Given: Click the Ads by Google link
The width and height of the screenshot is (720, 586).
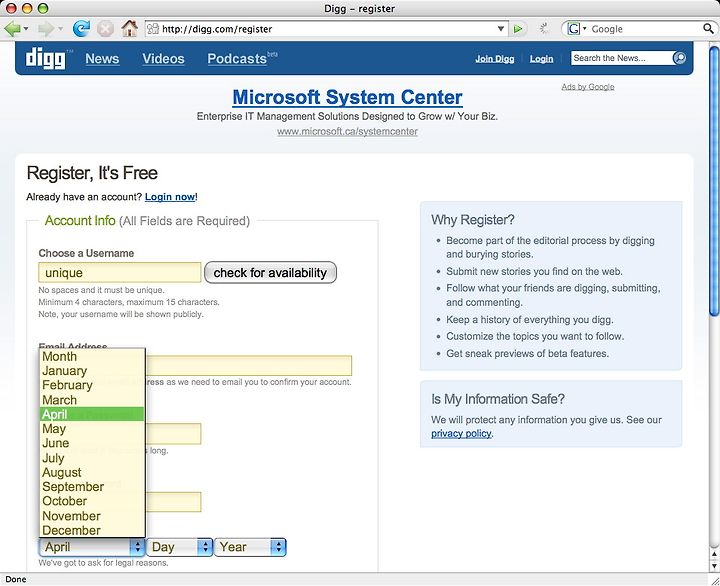Looking at the screenshot, I should (588, 87).
